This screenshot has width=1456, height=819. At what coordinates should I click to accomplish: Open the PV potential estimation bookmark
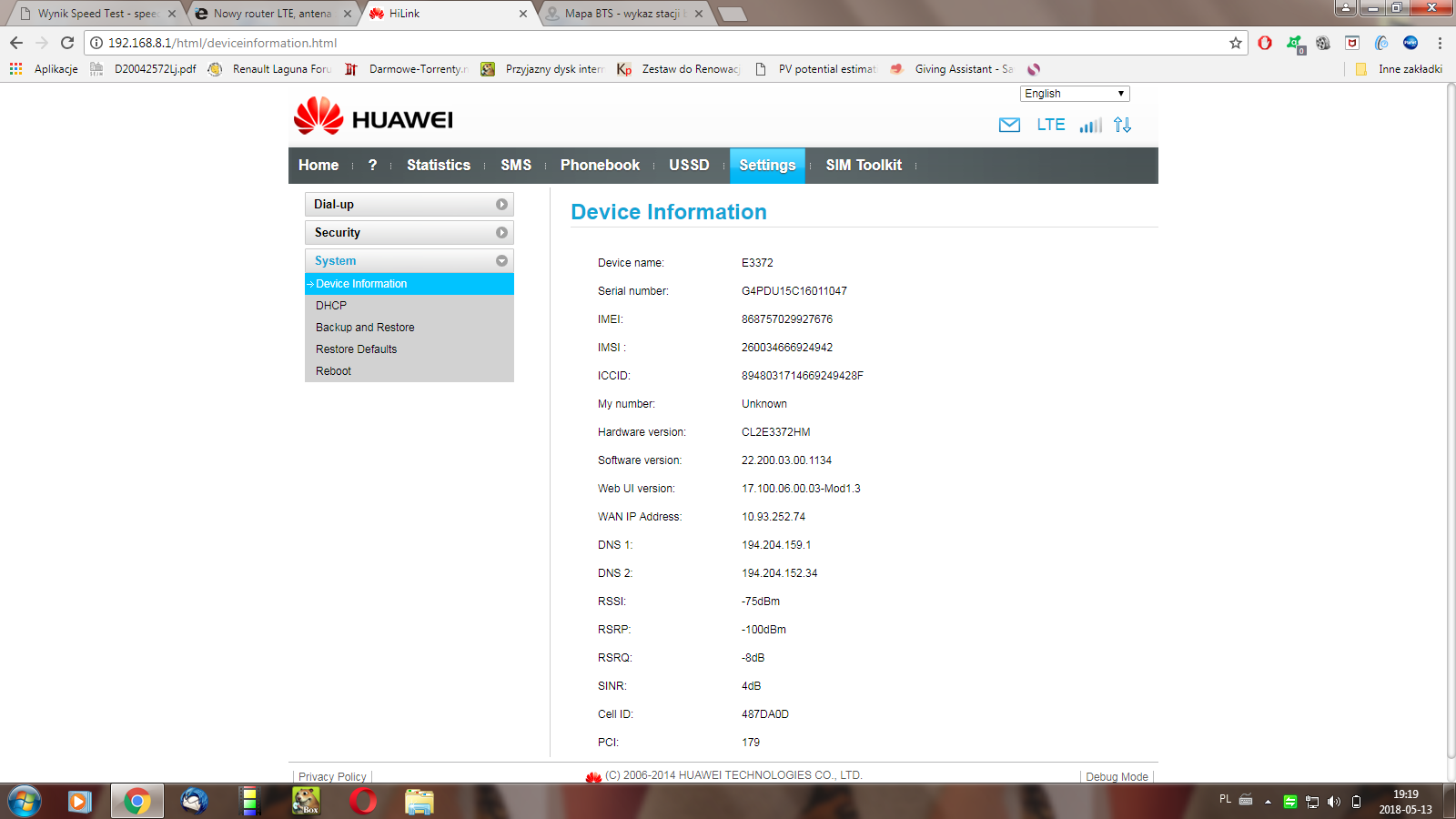click(815, 69)
